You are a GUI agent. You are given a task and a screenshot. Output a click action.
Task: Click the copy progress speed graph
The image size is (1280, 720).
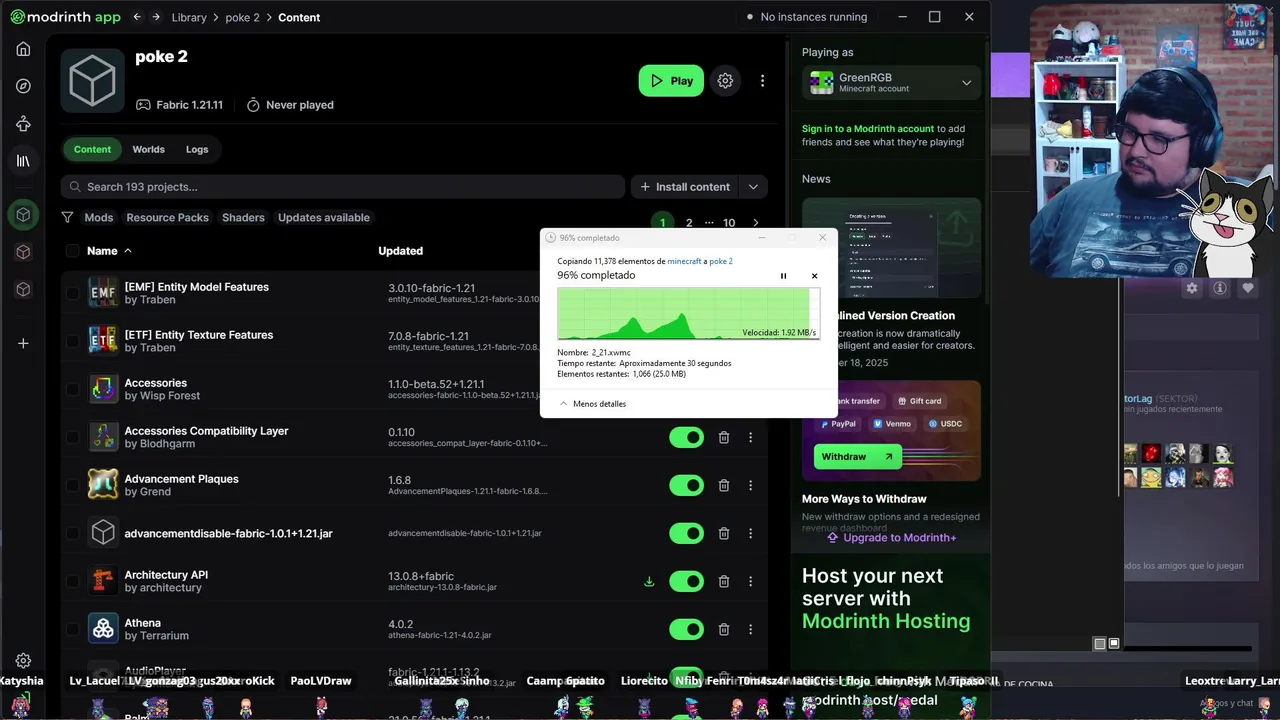click(x=688, y=313)
